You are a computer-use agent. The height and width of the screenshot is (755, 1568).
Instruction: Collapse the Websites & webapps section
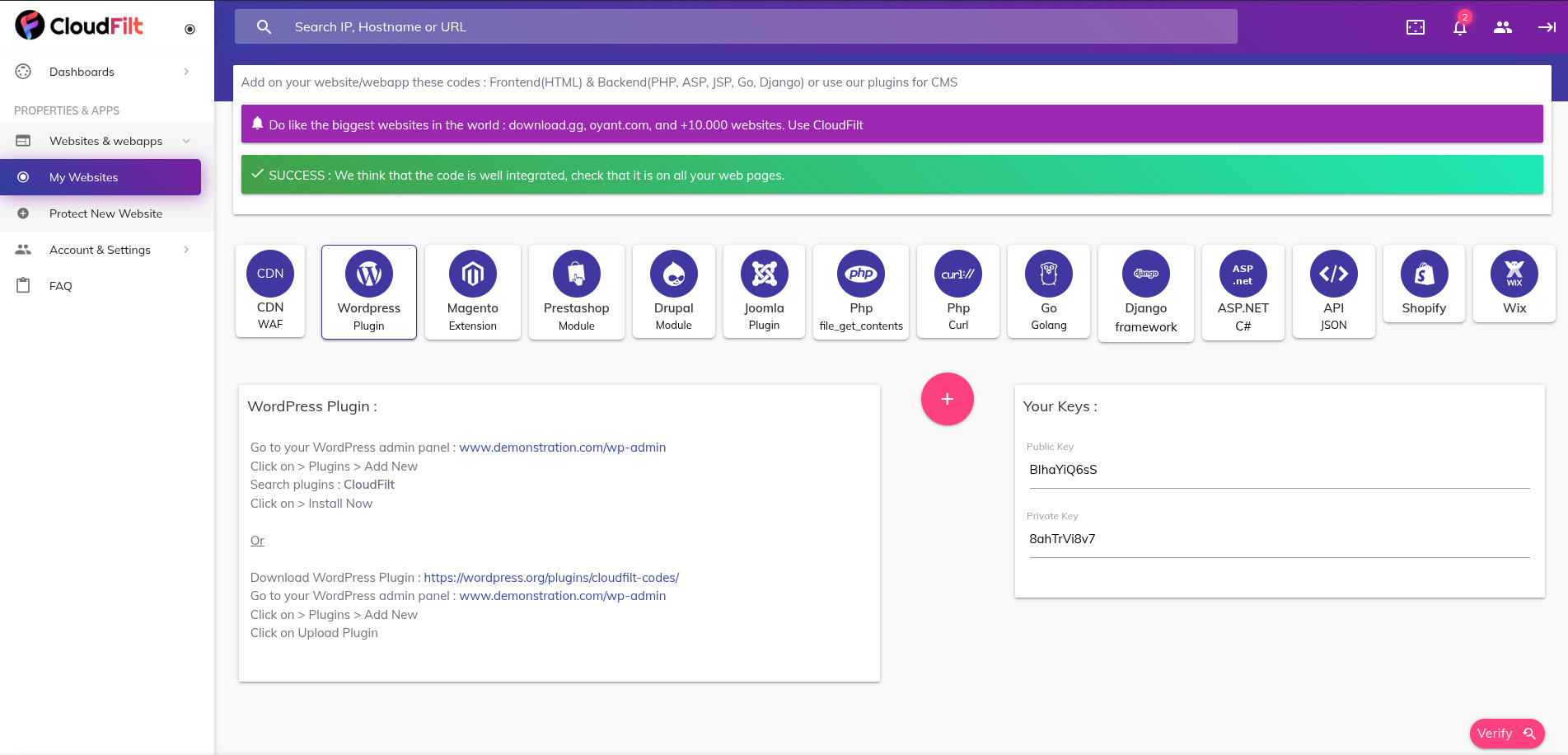(186, 141)
